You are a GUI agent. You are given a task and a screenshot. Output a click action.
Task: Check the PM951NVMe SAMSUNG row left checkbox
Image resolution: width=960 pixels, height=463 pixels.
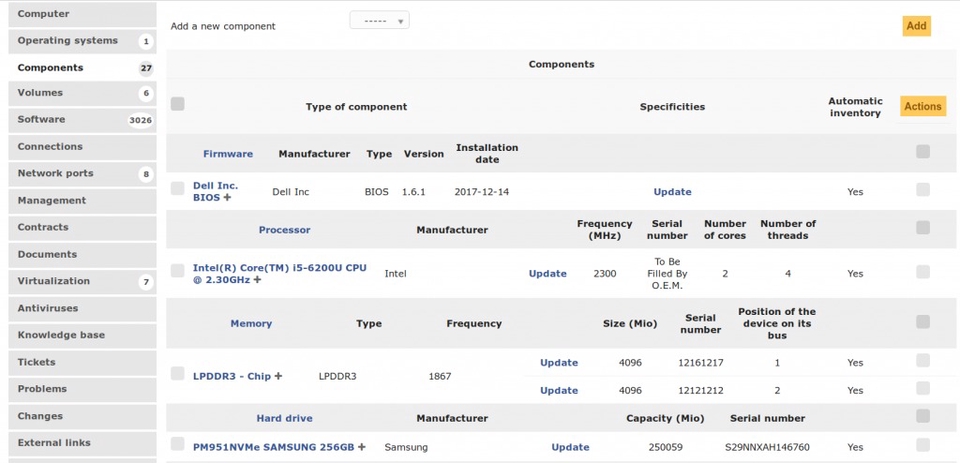pyautogui.click(x=178, y=443)
